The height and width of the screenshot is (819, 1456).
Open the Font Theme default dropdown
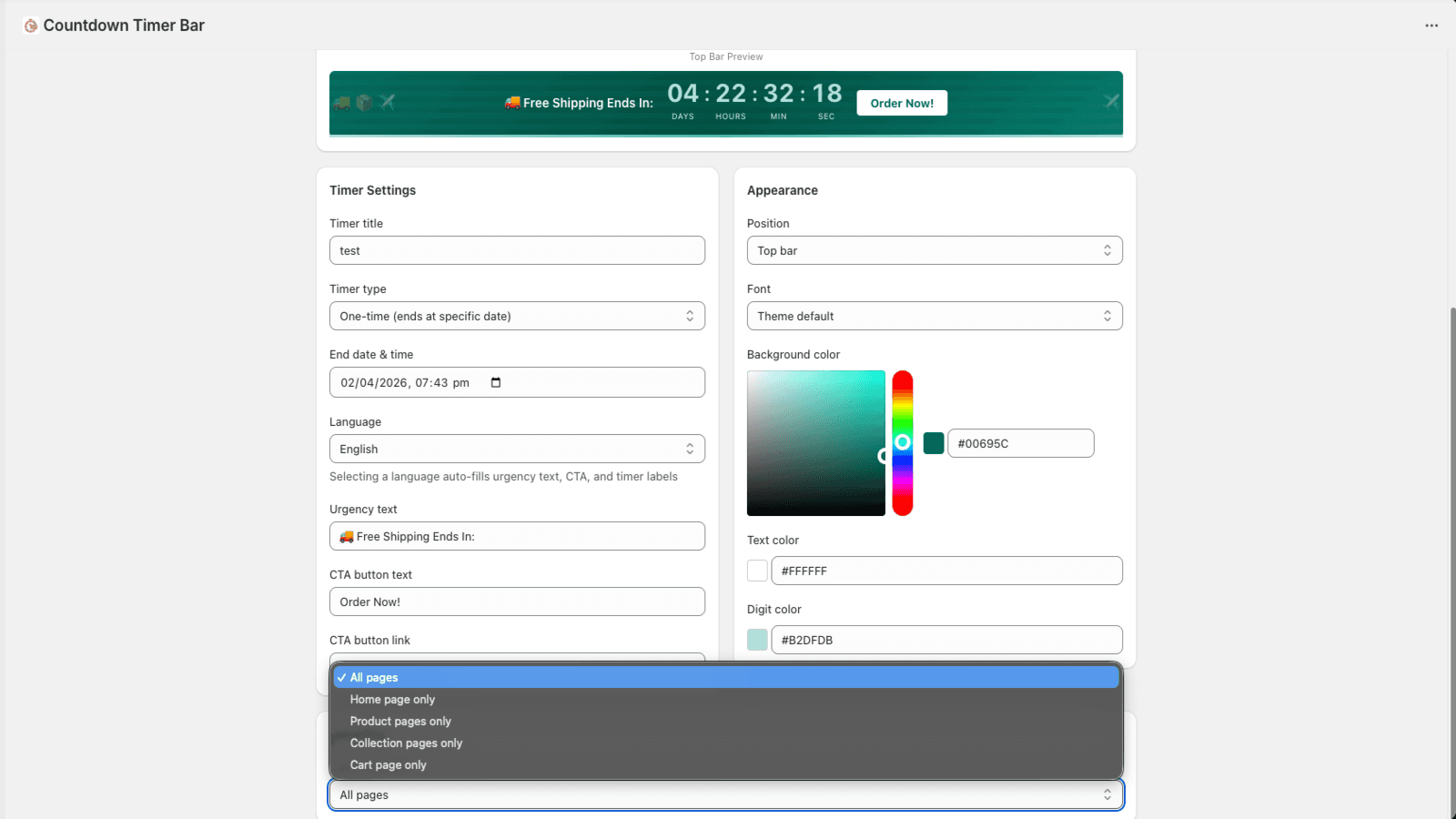pos(935,316)
